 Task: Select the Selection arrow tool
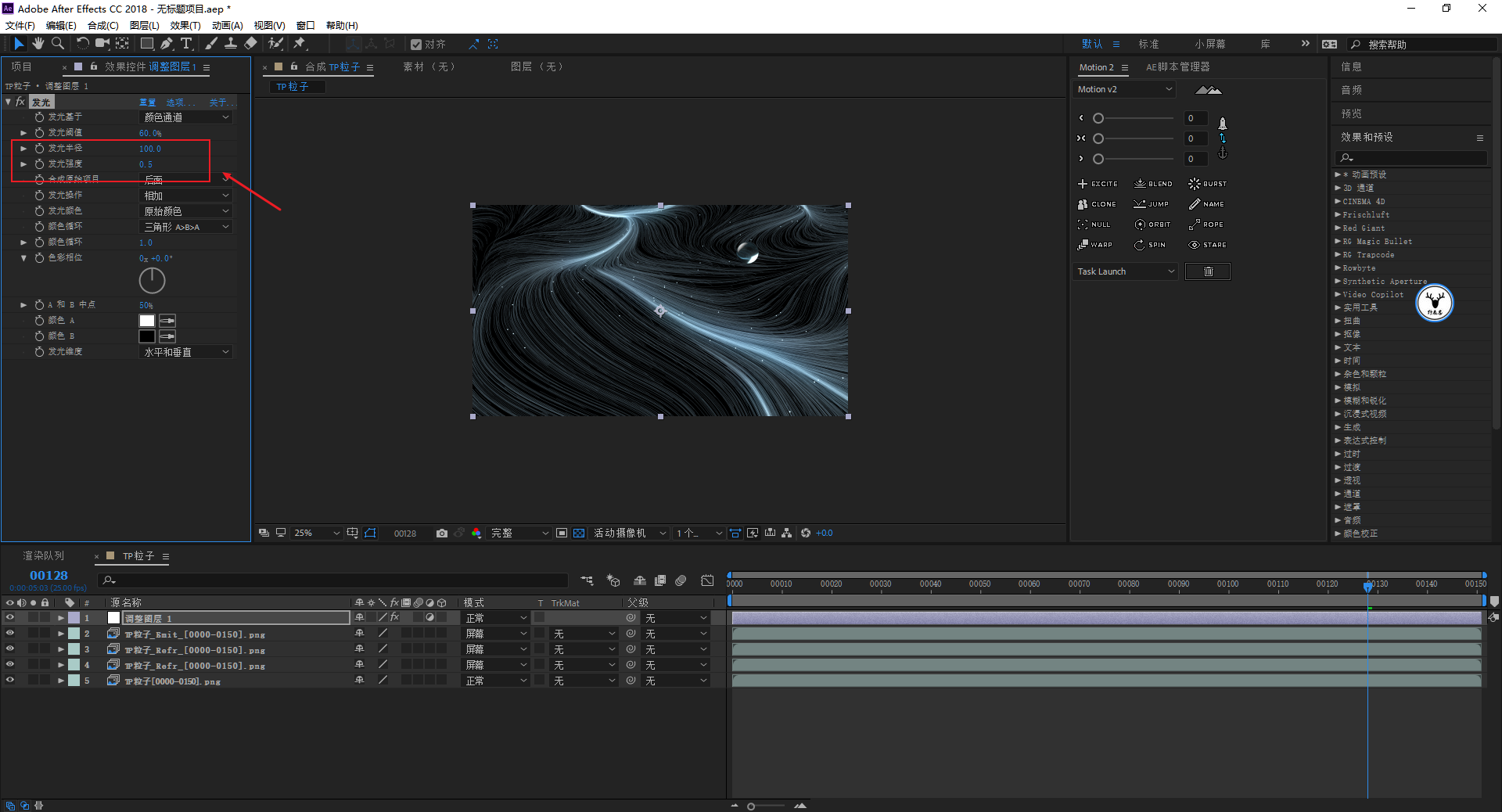pos(19,44)
